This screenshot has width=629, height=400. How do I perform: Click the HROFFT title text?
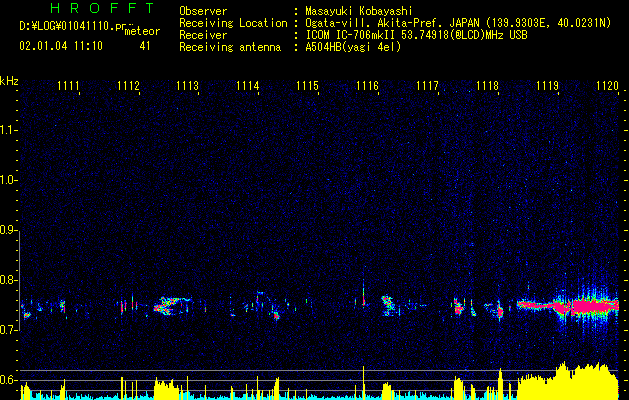click(x=102, y=8)
